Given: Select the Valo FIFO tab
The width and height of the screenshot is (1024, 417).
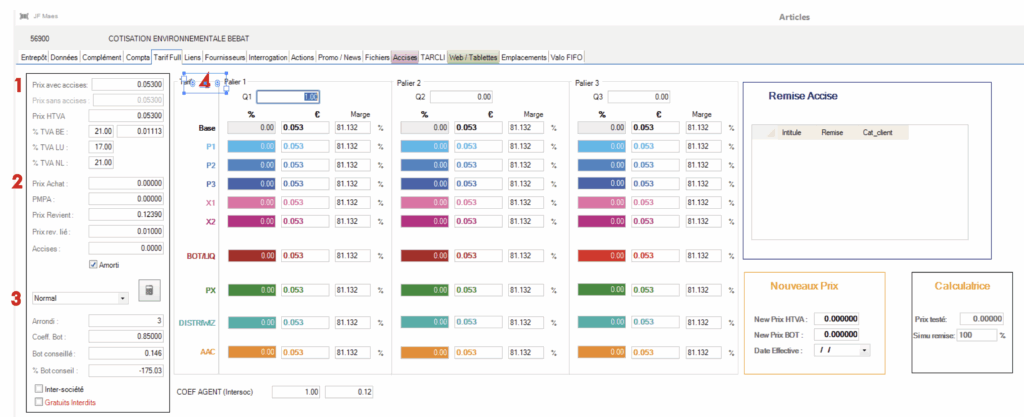Looking at the screenshot, I should pyautogui.click(x=569, y=58).
